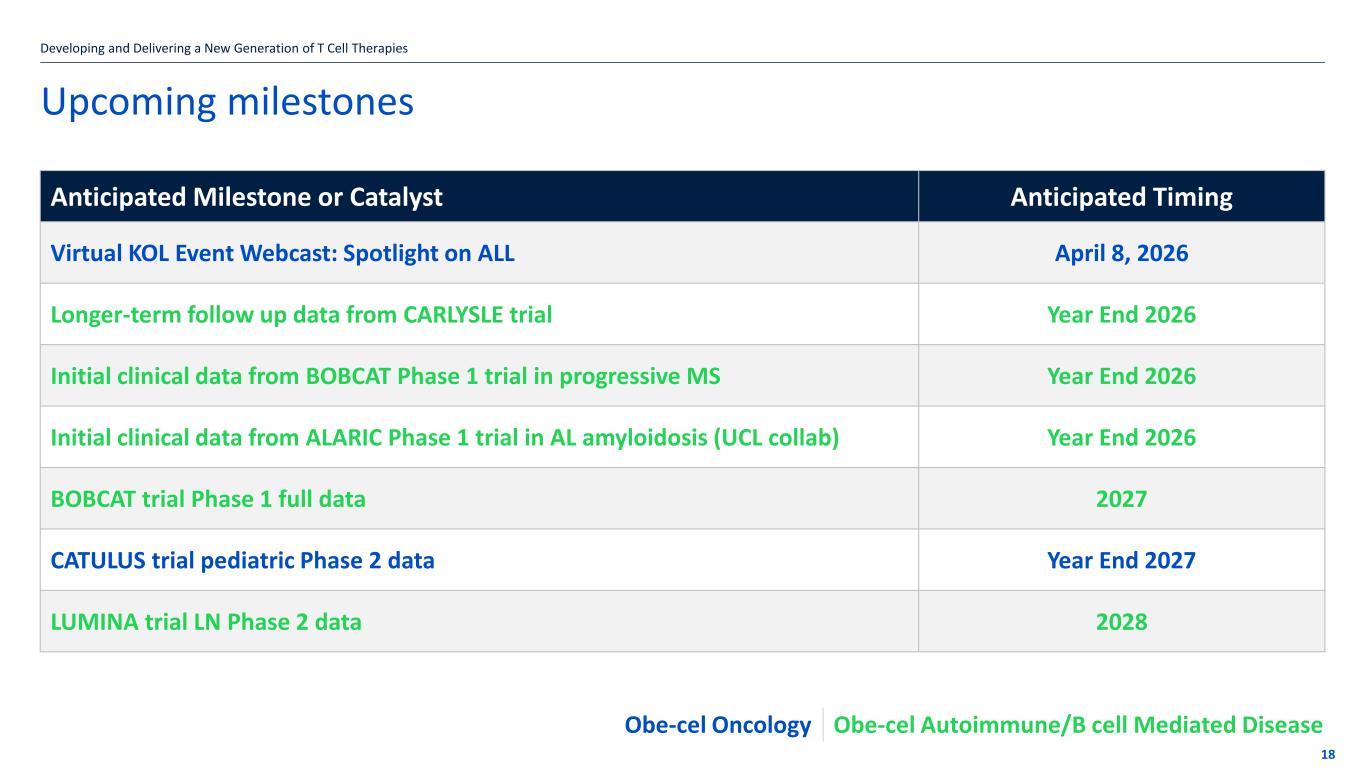Select the CARLYSLE trial follow-up data milestone
The image size is (1365, 768).
[301, 315]
